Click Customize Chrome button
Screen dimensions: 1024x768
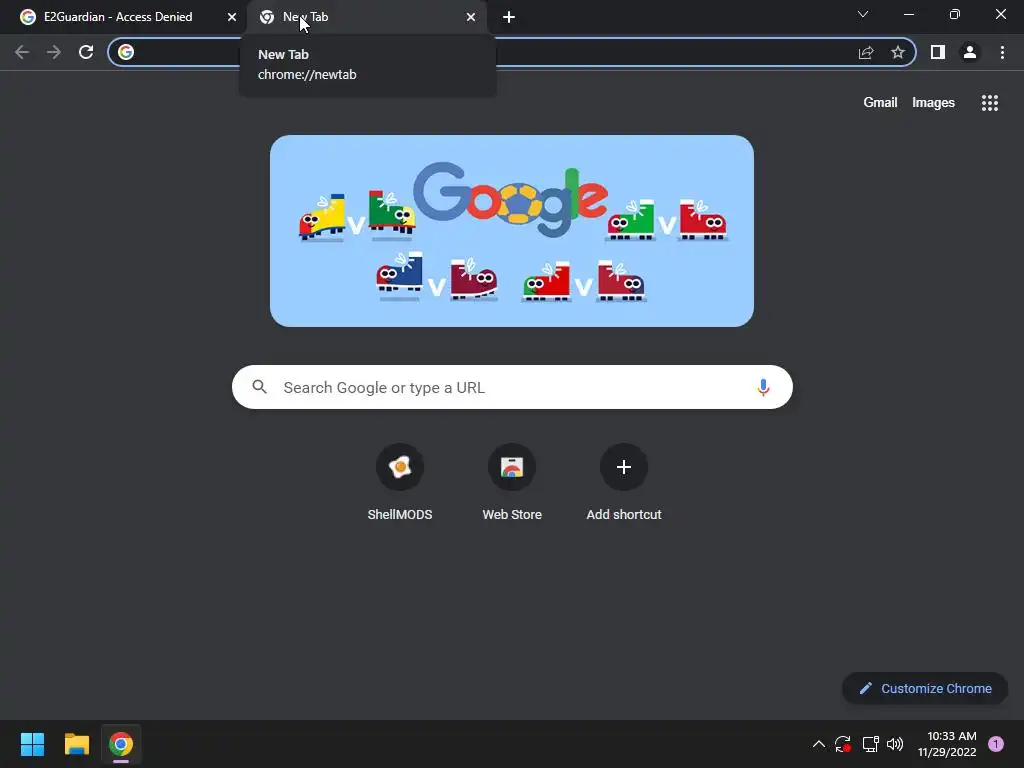click(925, 688)
